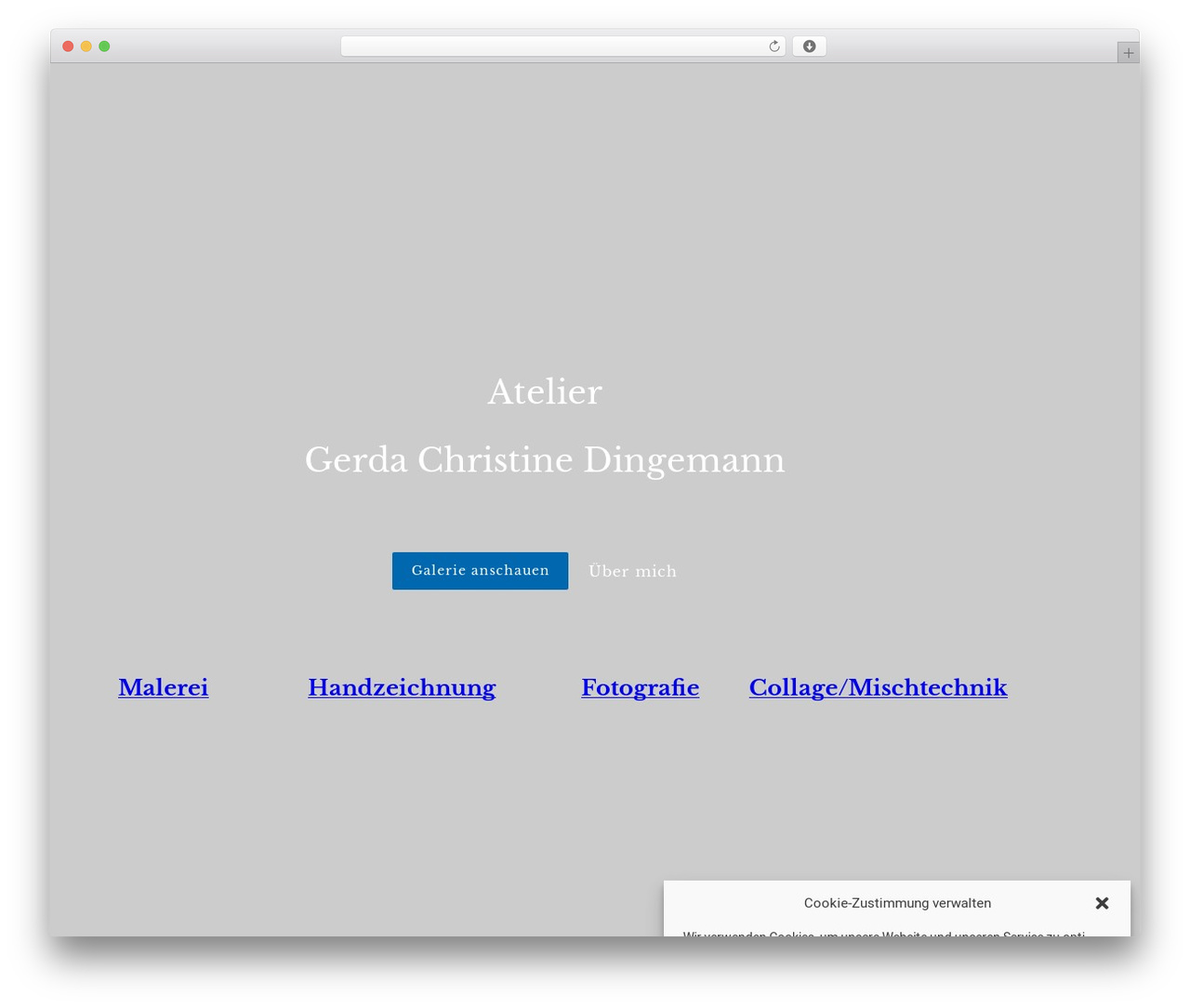
Task: Open the Über mich link
Action: pyautogui.click(x=632, y=571)
